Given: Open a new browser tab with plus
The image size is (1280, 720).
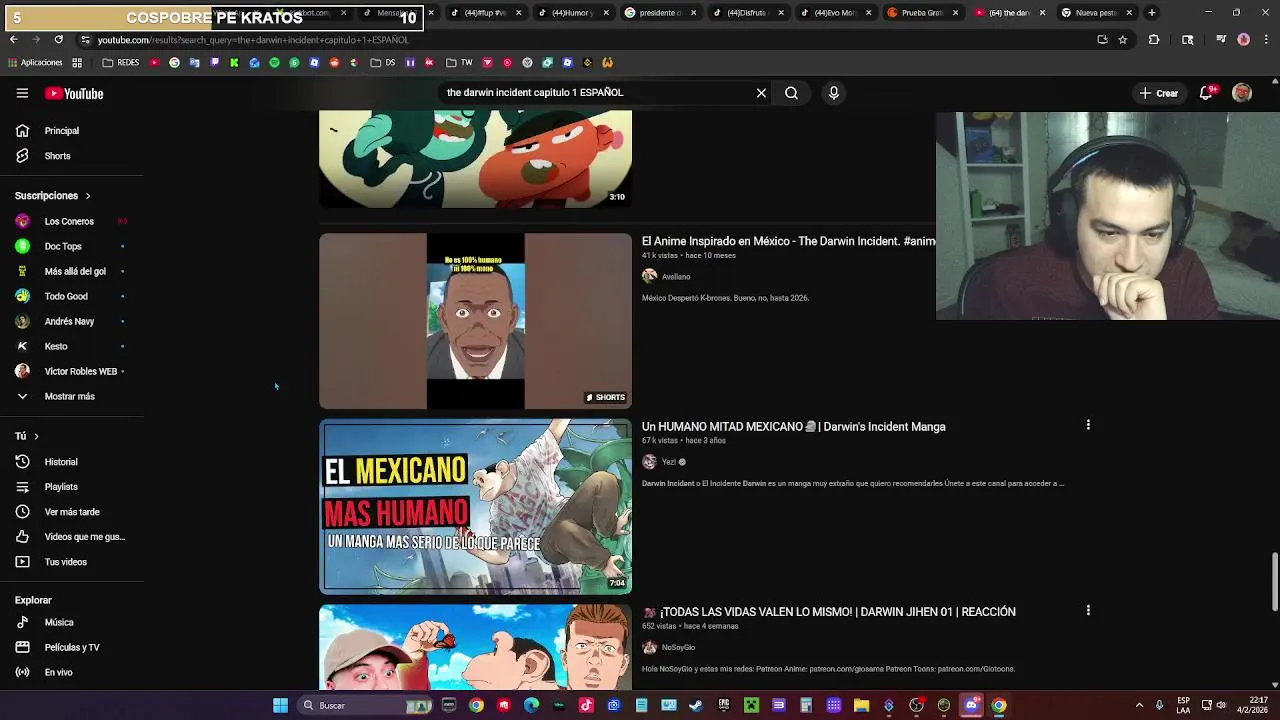Looking at the screenshot, I should [1152, 13].
